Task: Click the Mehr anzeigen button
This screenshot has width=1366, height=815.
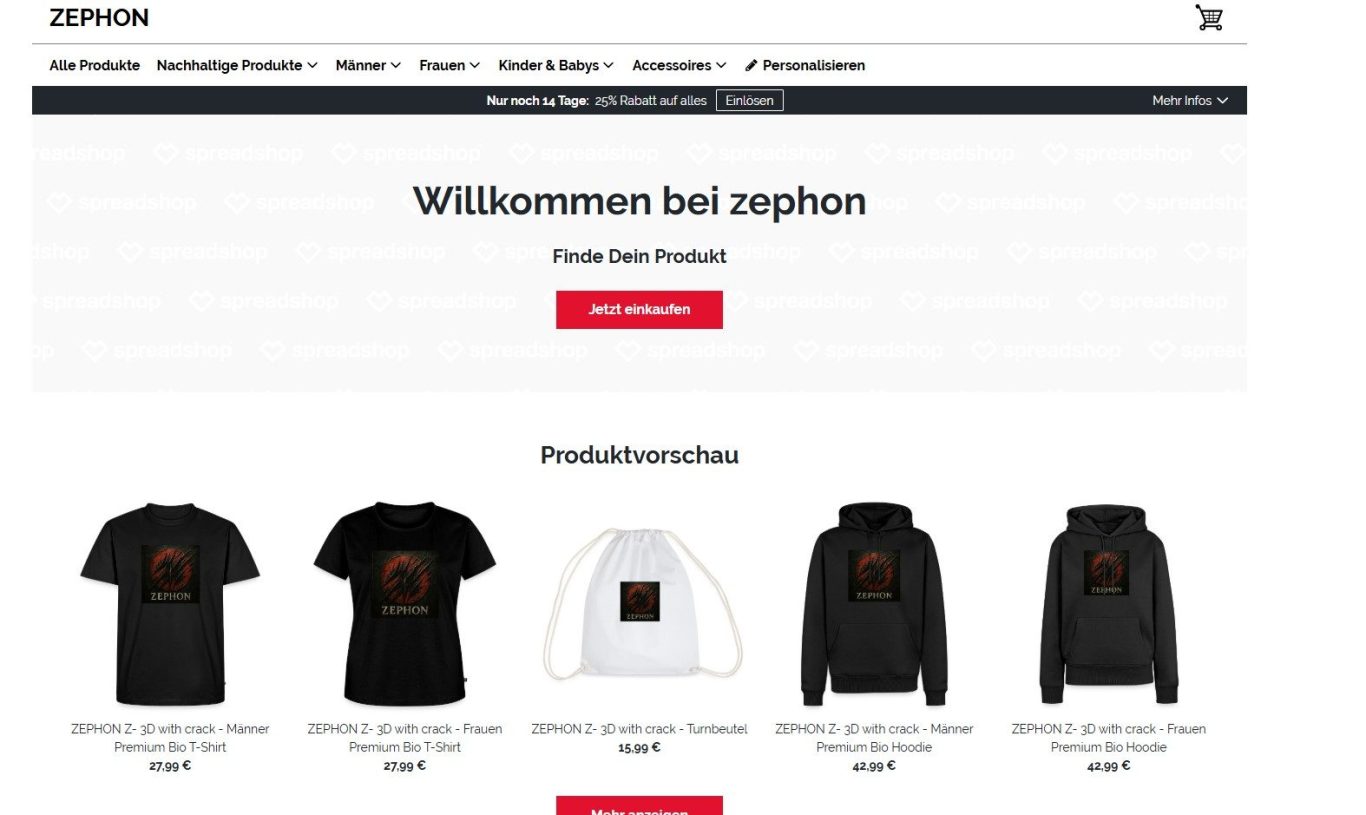Action: [639, 806]
